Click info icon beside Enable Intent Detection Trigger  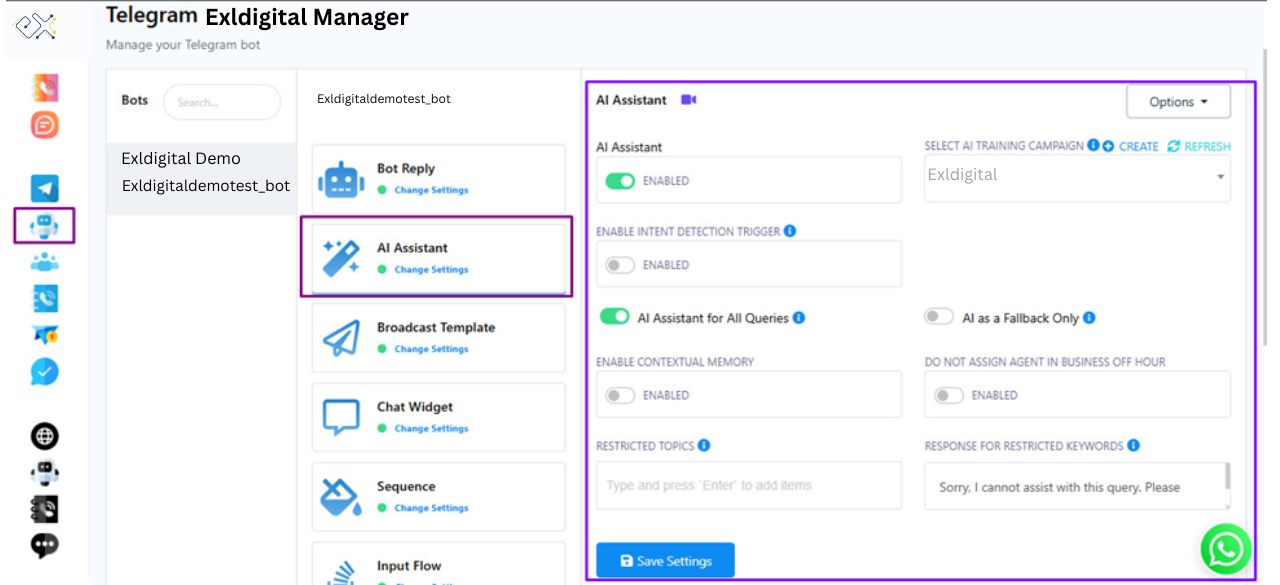point(790,231)
